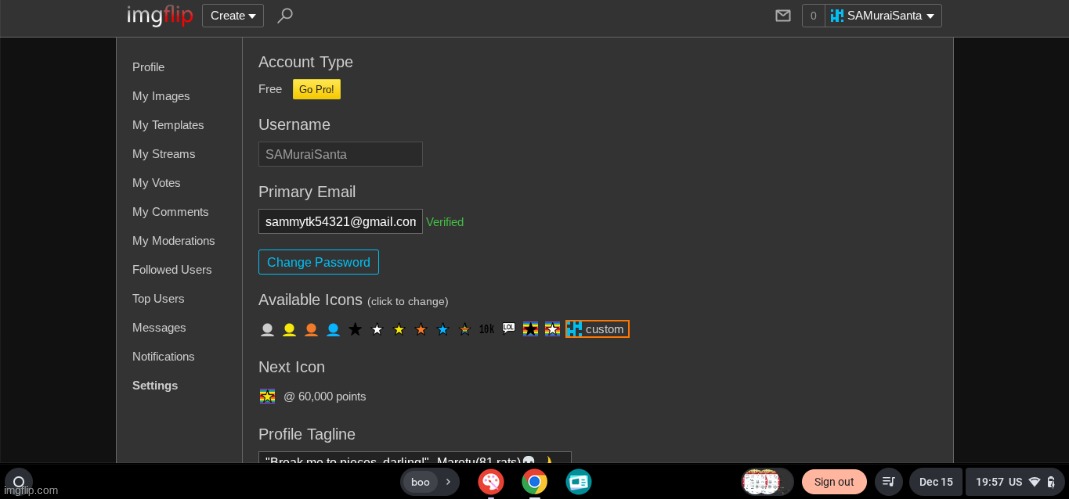
Task: Click the Change Password button
Action: click(x=318, y=262)
